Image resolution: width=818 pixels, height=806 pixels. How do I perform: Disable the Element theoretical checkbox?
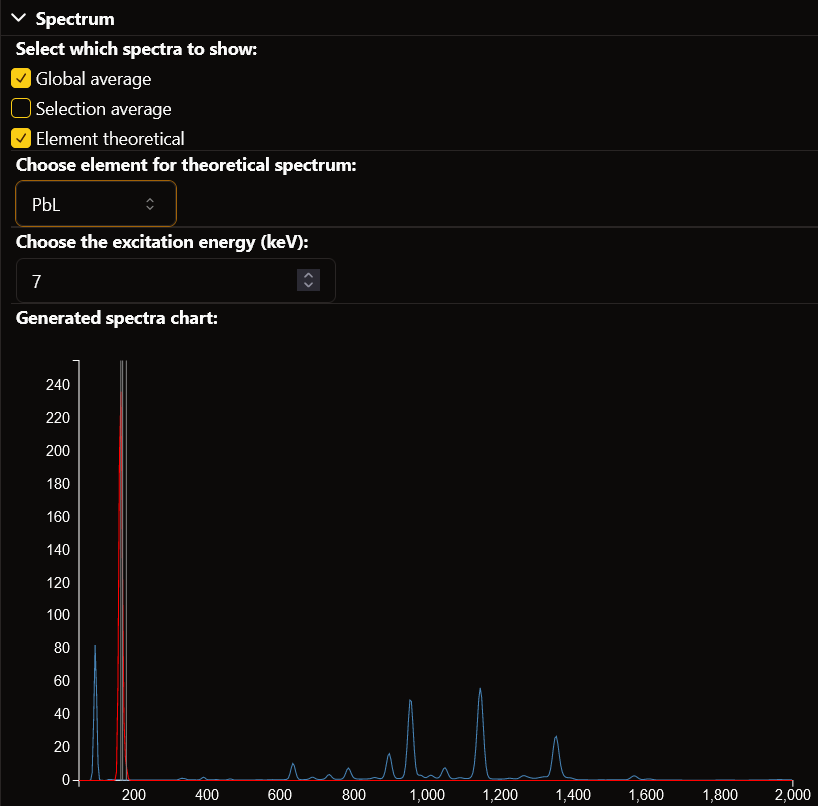(21, 139)
